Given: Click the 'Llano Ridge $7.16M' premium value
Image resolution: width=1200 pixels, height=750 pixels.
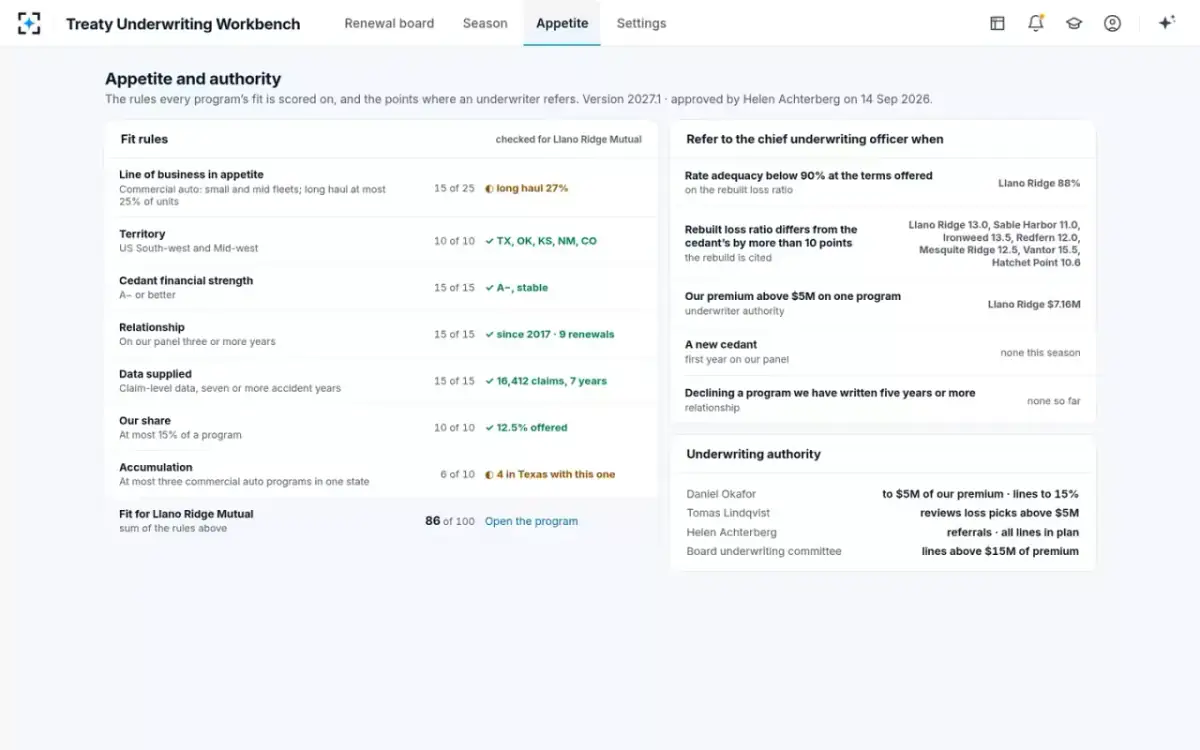Looking at the screenshot, I should click(x=1034, y=304).
